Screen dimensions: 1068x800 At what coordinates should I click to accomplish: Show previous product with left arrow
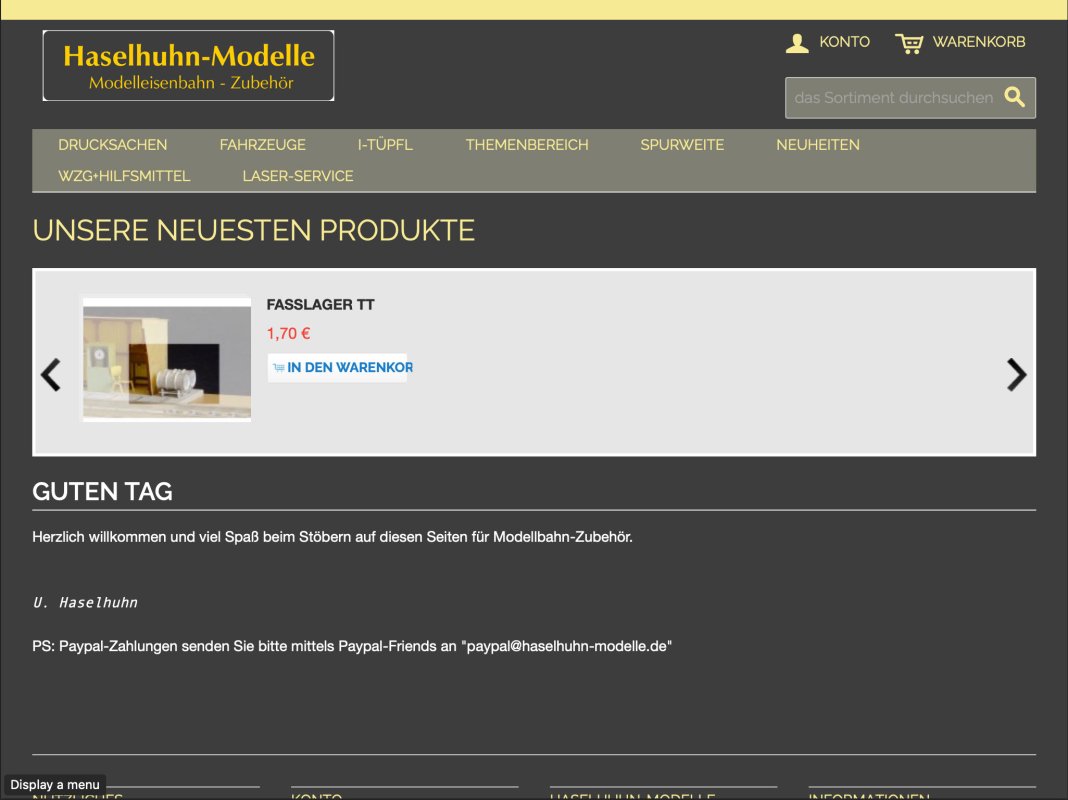[50, 374]
